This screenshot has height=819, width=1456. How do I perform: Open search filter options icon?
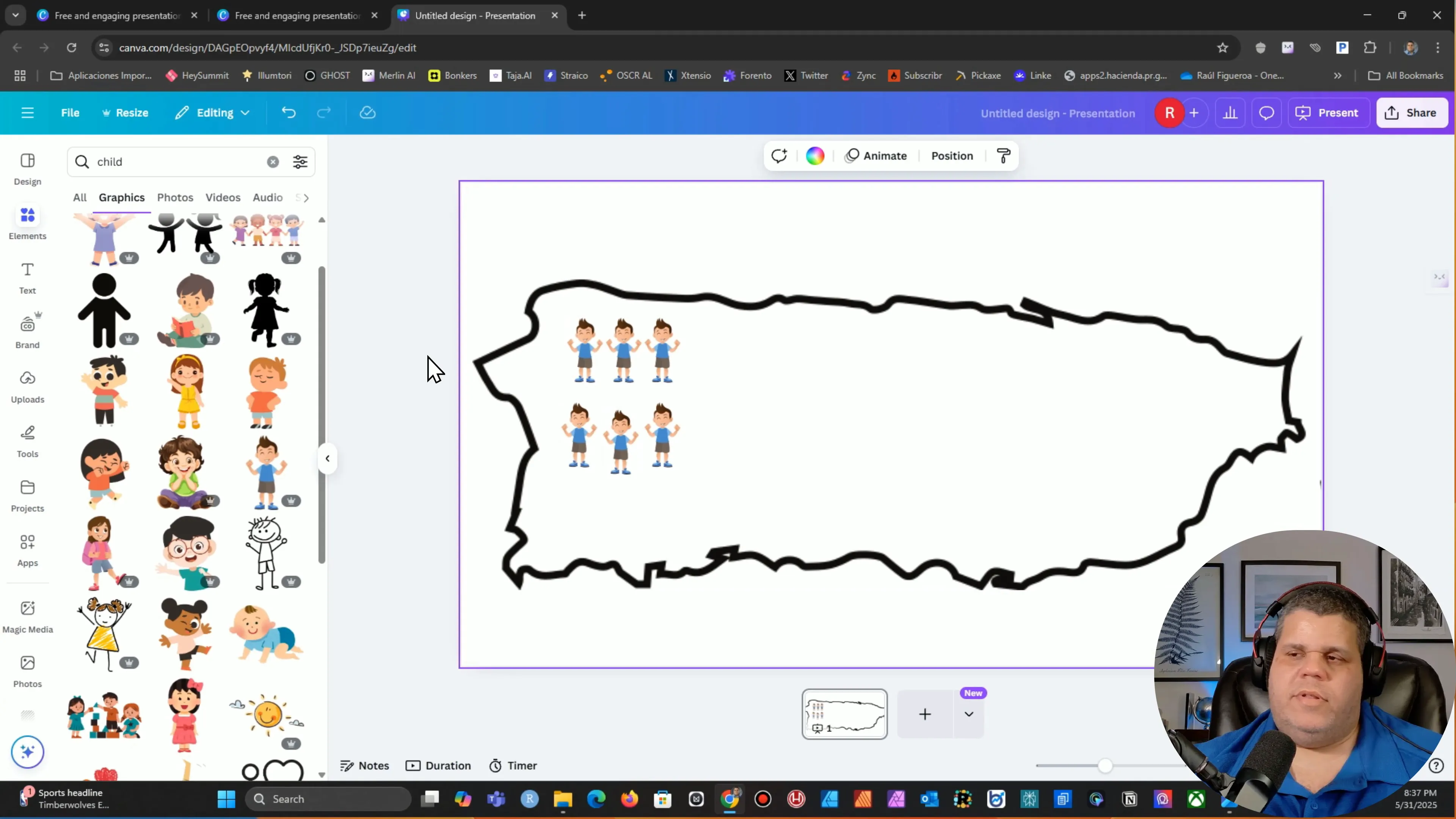coord(300,162)
